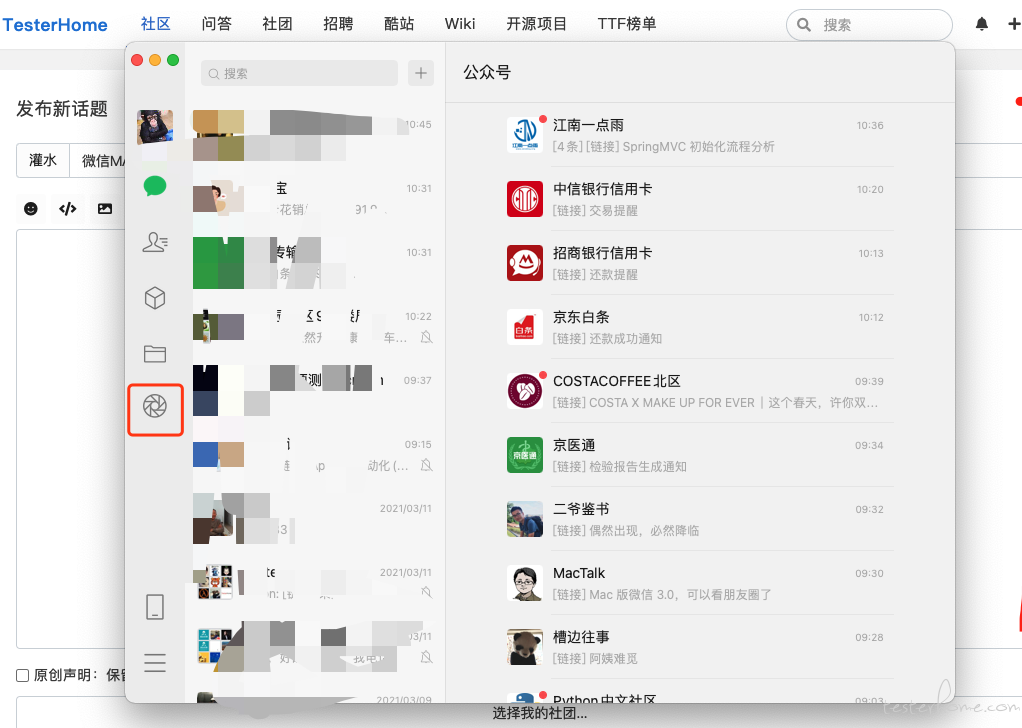
Task: Insert code block with the editor code icon
Action: click(68, 209)
